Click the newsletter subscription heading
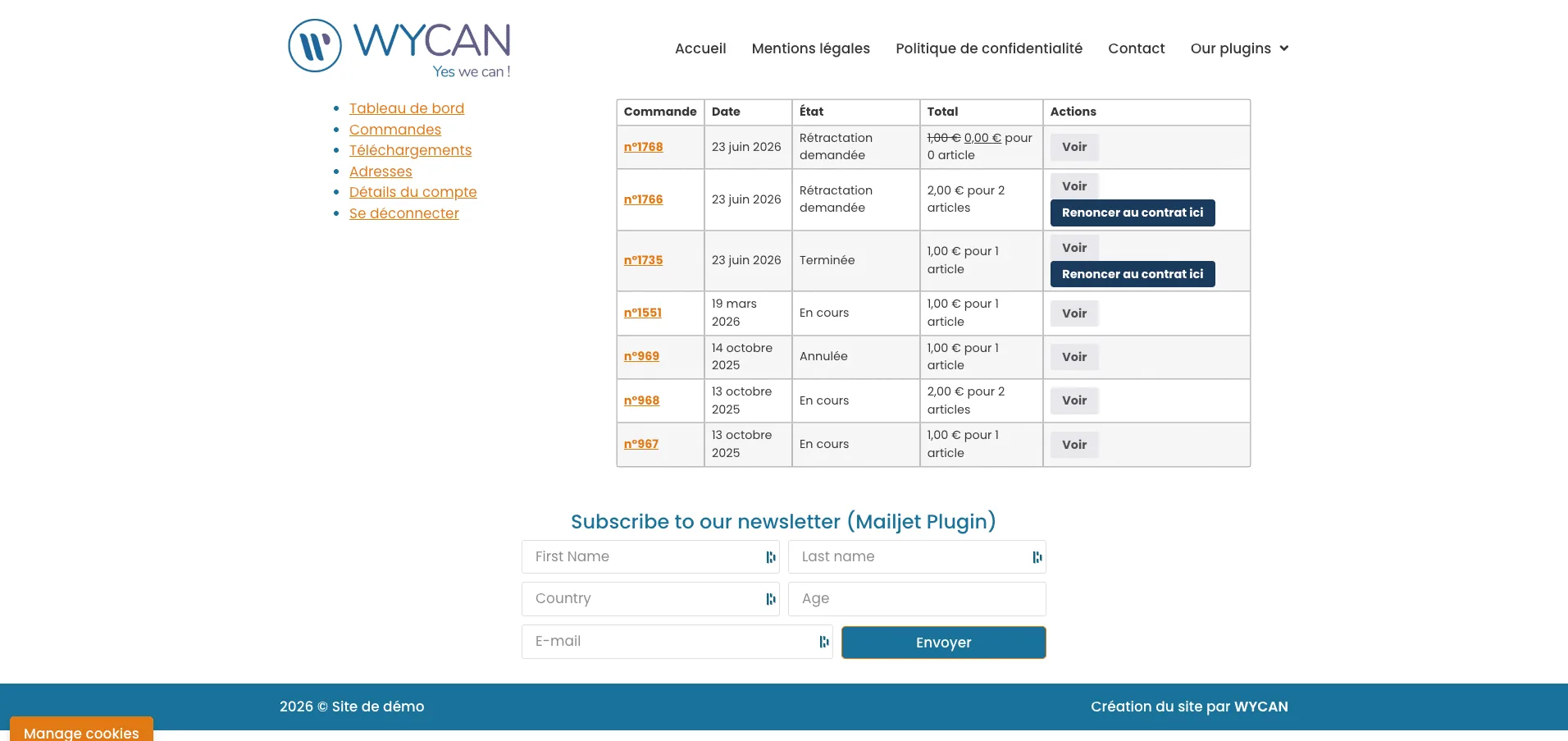Screen dimensions: 1568x741 (783, 522)
